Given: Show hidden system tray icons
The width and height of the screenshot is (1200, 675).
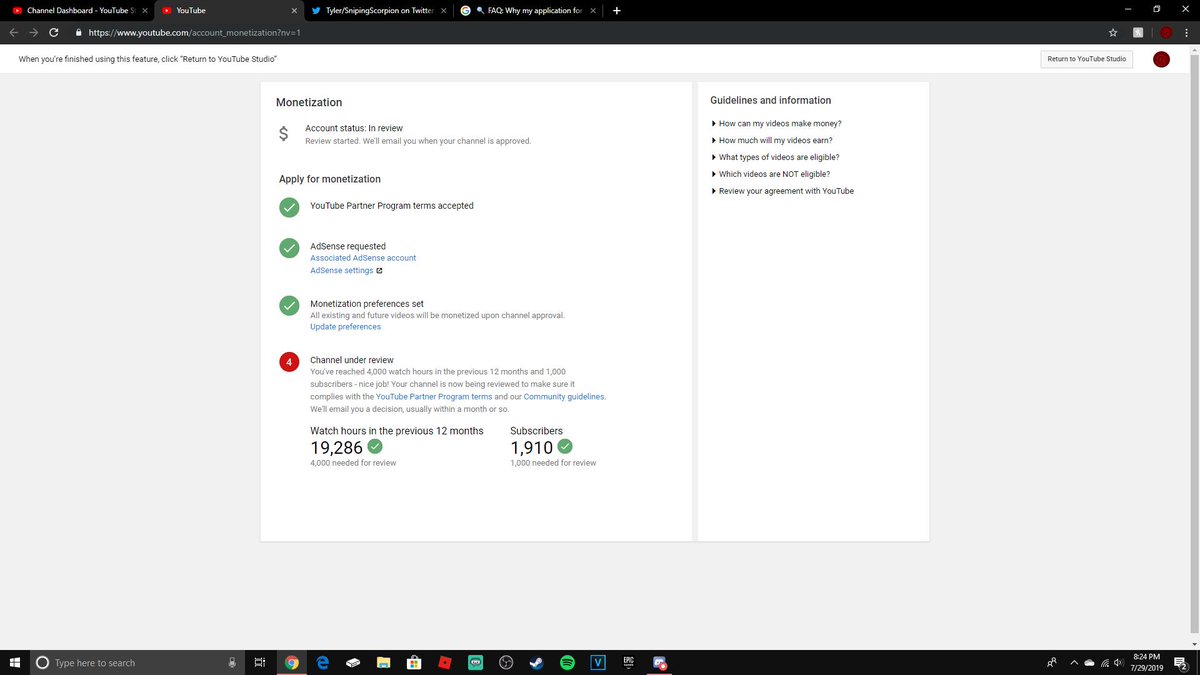Looking at the screenshot, I should pyautogui.click(x=1074, y=662).
